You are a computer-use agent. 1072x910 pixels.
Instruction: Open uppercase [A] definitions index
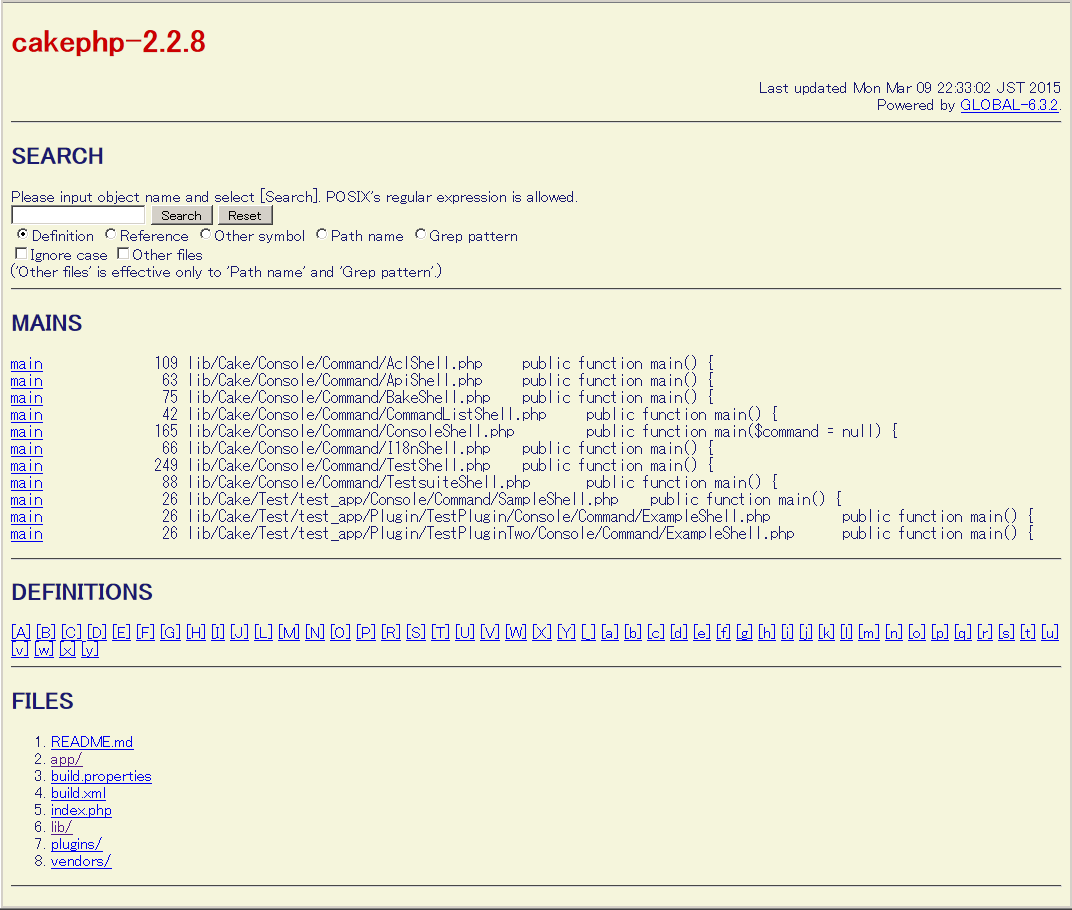[x=21, y=632]
